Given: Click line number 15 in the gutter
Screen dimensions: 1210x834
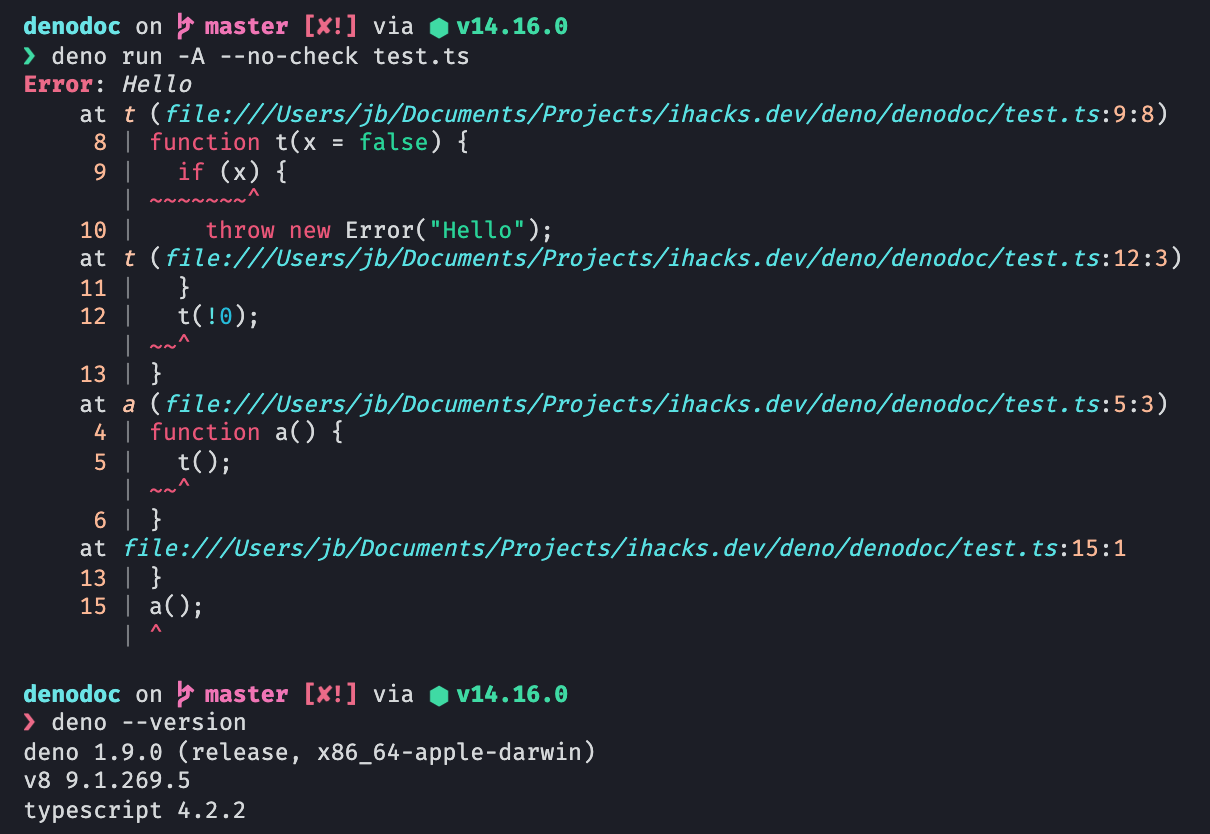Looking at the screenshot, I should 93,607.
